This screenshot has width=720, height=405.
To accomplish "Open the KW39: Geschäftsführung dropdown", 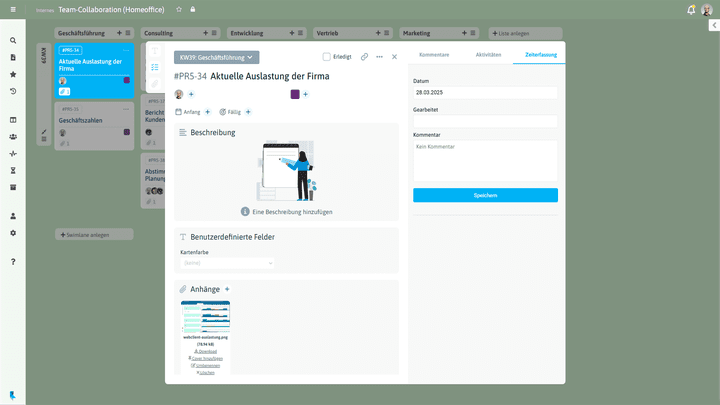I will [x=216, y=58].
